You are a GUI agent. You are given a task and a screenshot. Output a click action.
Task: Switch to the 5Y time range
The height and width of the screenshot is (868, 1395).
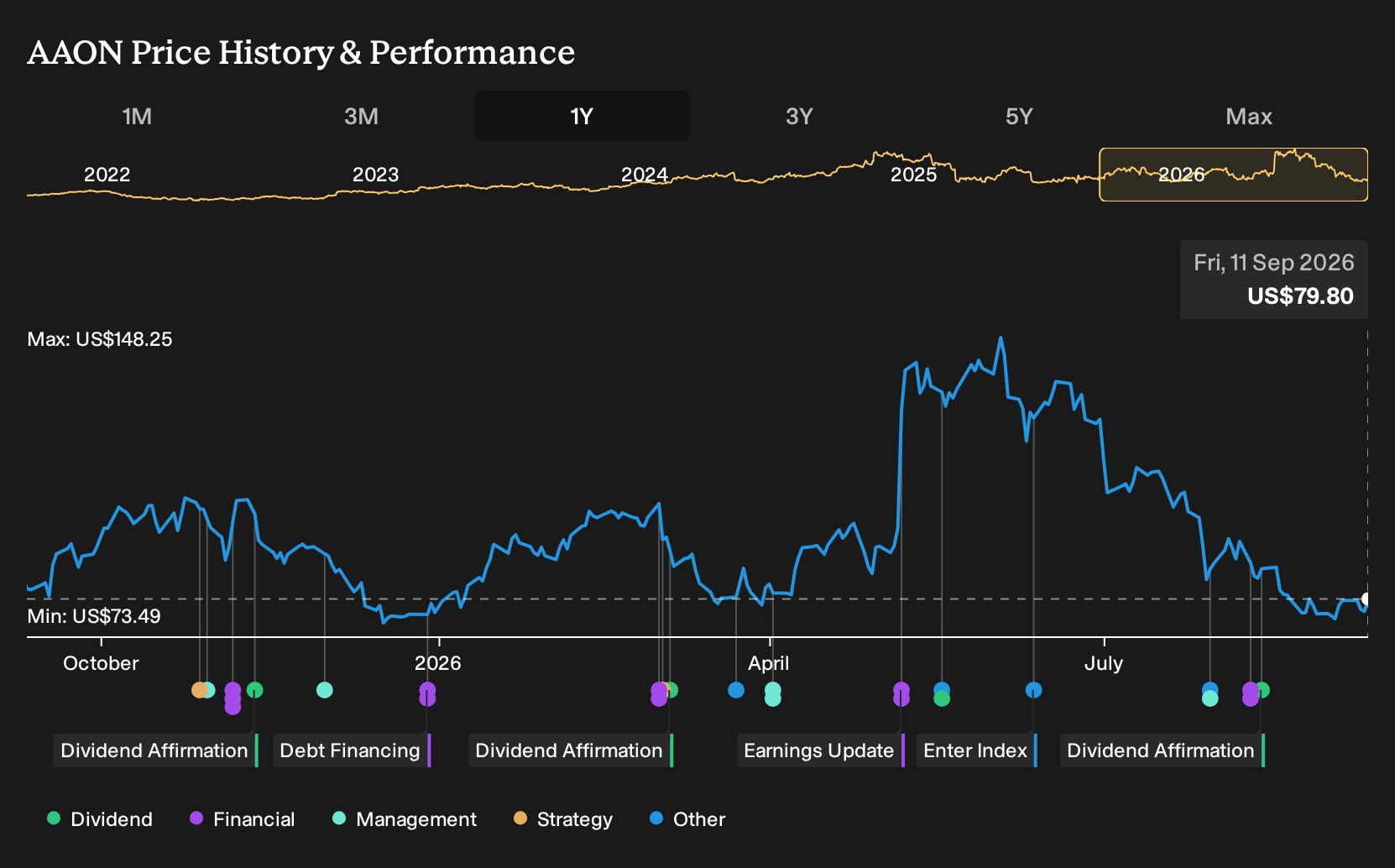tap(1019, 116)
